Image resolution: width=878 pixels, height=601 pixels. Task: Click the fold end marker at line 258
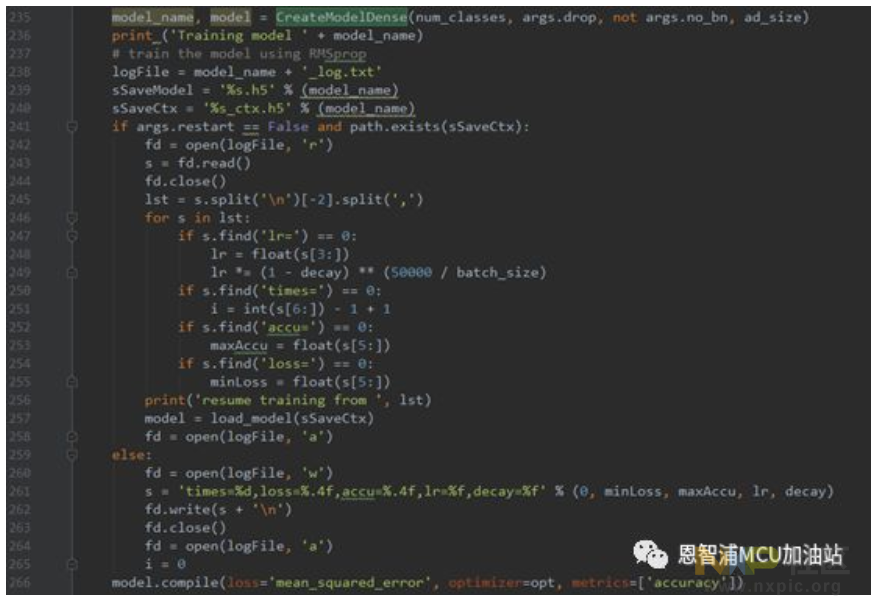72,436
